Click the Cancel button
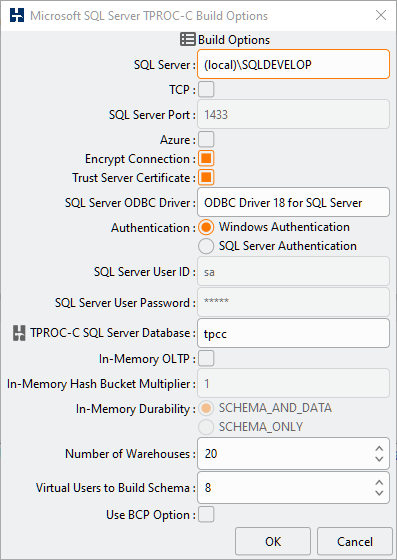 point(355,541)
